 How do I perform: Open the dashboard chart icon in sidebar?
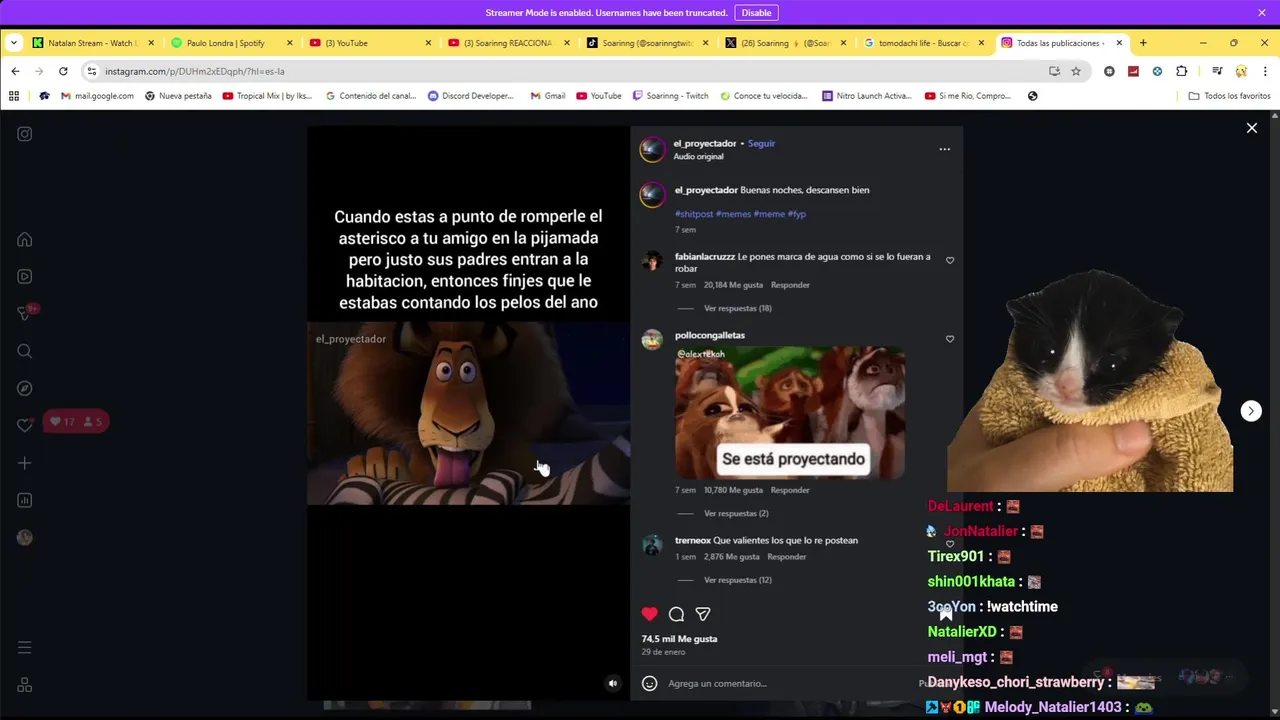[25, 500]
